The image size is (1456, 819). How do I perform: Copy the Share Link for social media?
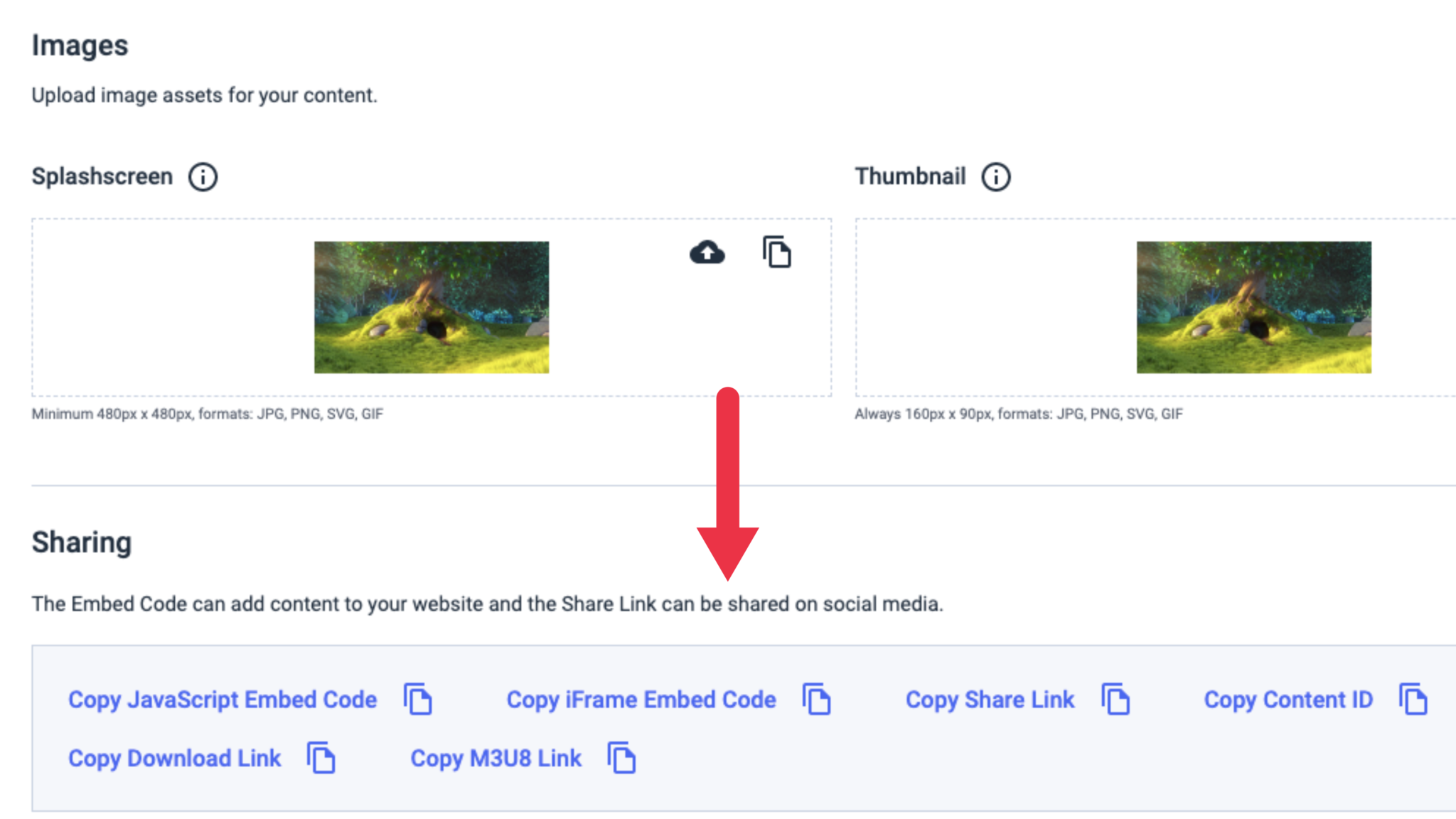coord(990,699)
